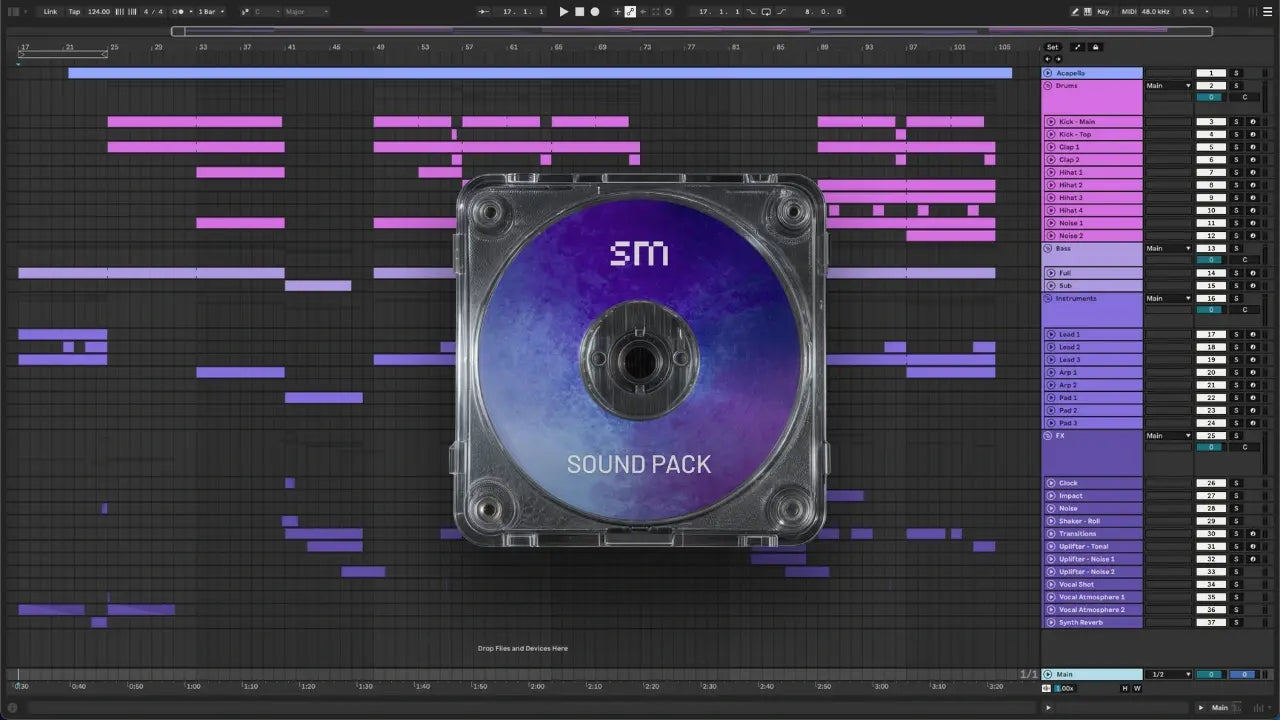
Task: Enable the Draw Mode pencil
Action: (1075, 12)
